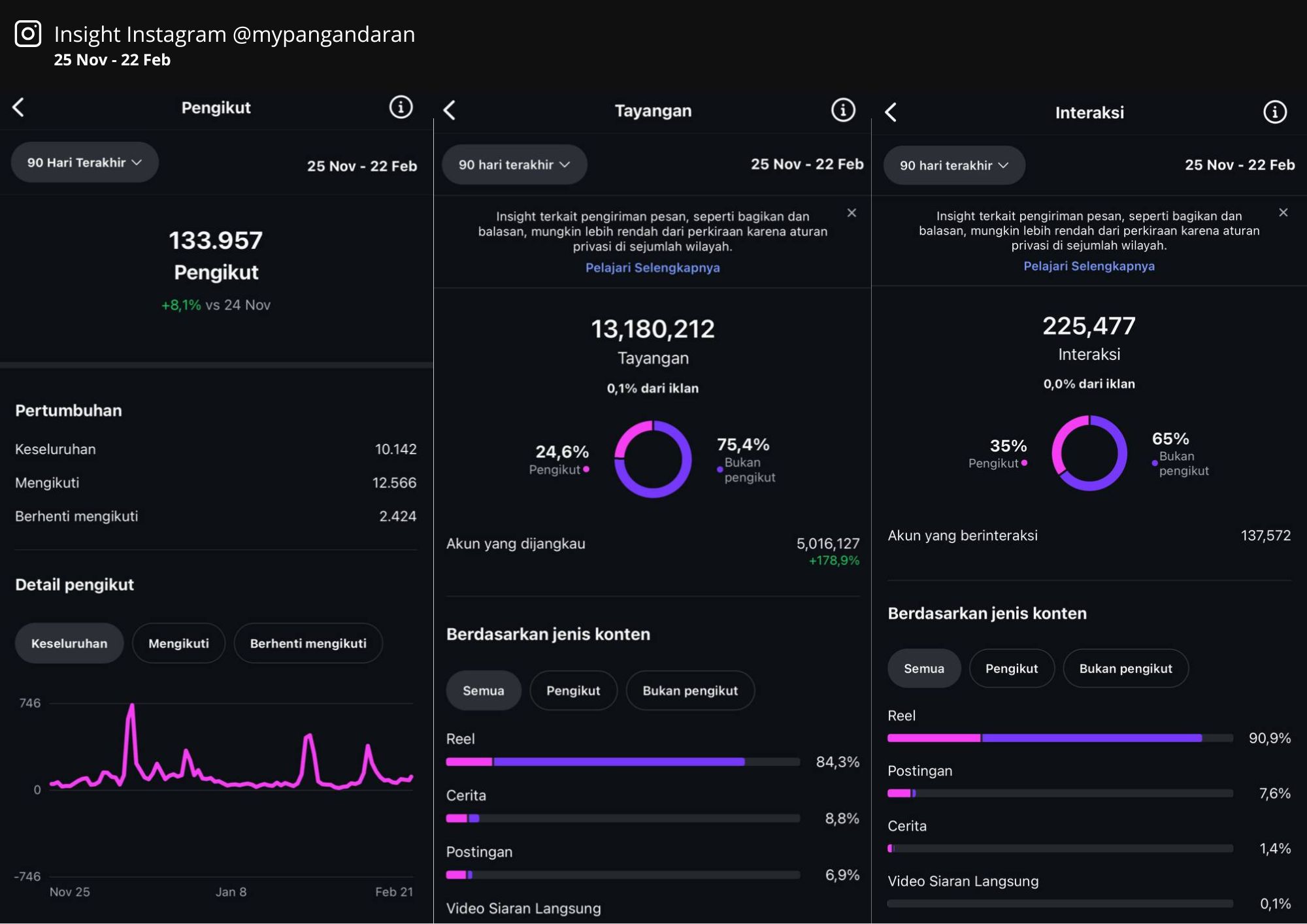Go back from the Pengikut panel
This screenshot has width=1307, height=924.
point(18,107)
